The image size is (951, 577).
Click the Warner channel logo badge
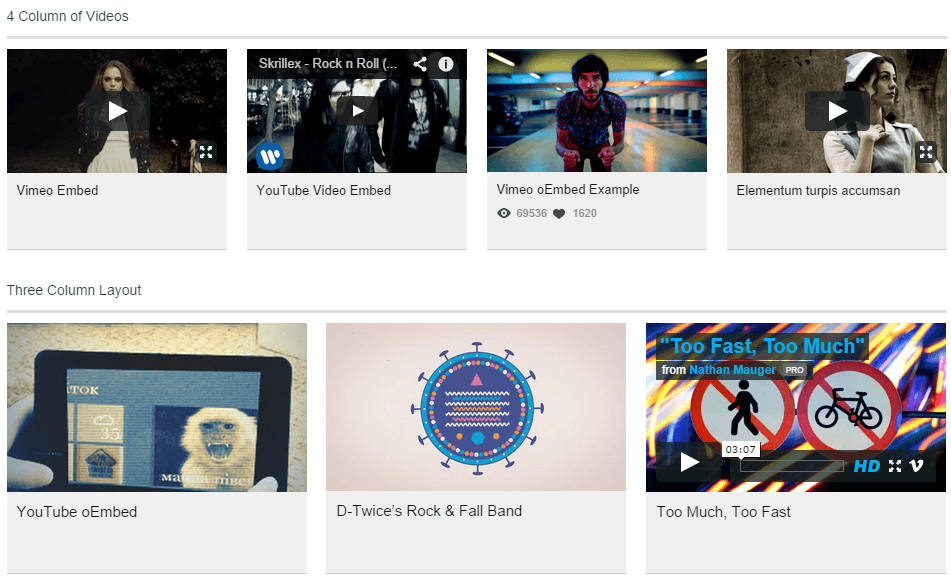pyautogui.click(x=269, y=157)
